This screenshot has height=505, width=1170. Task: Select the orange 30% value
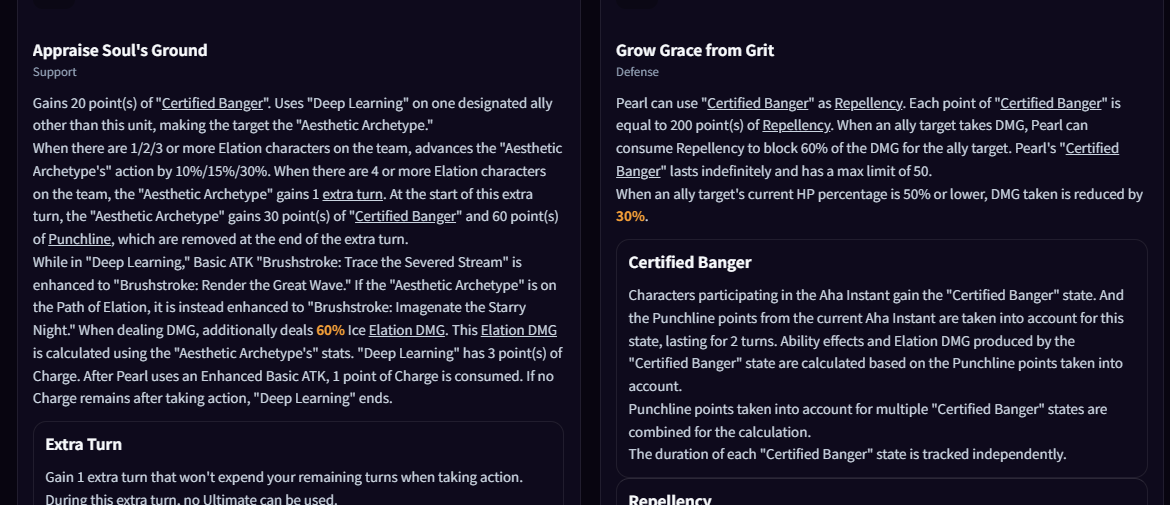tap(631, 217)
